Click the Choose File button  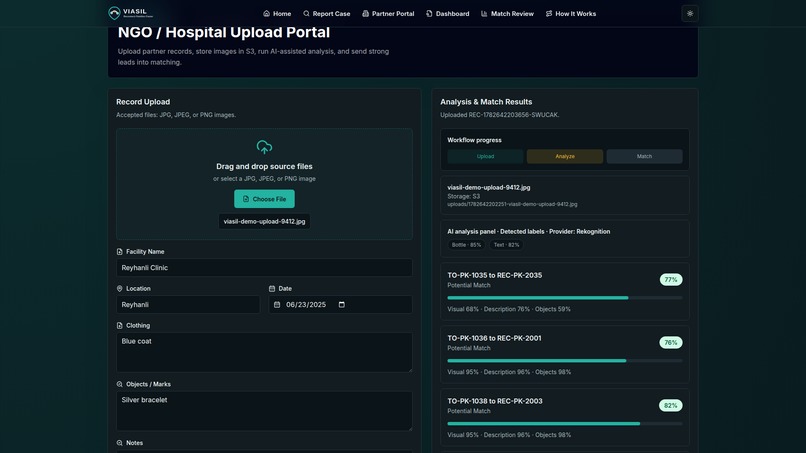(x=264, y=199)
